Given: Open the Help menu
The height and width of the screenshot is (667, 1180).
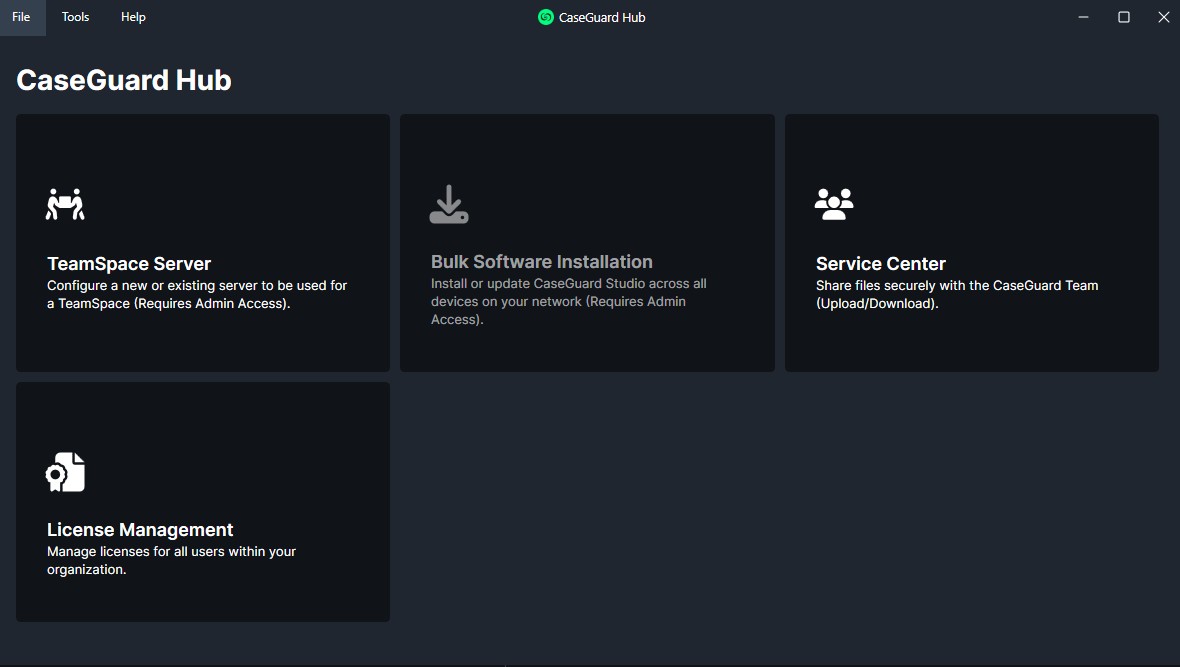Looking at the screenshot, I should click(x=133, y=17).
